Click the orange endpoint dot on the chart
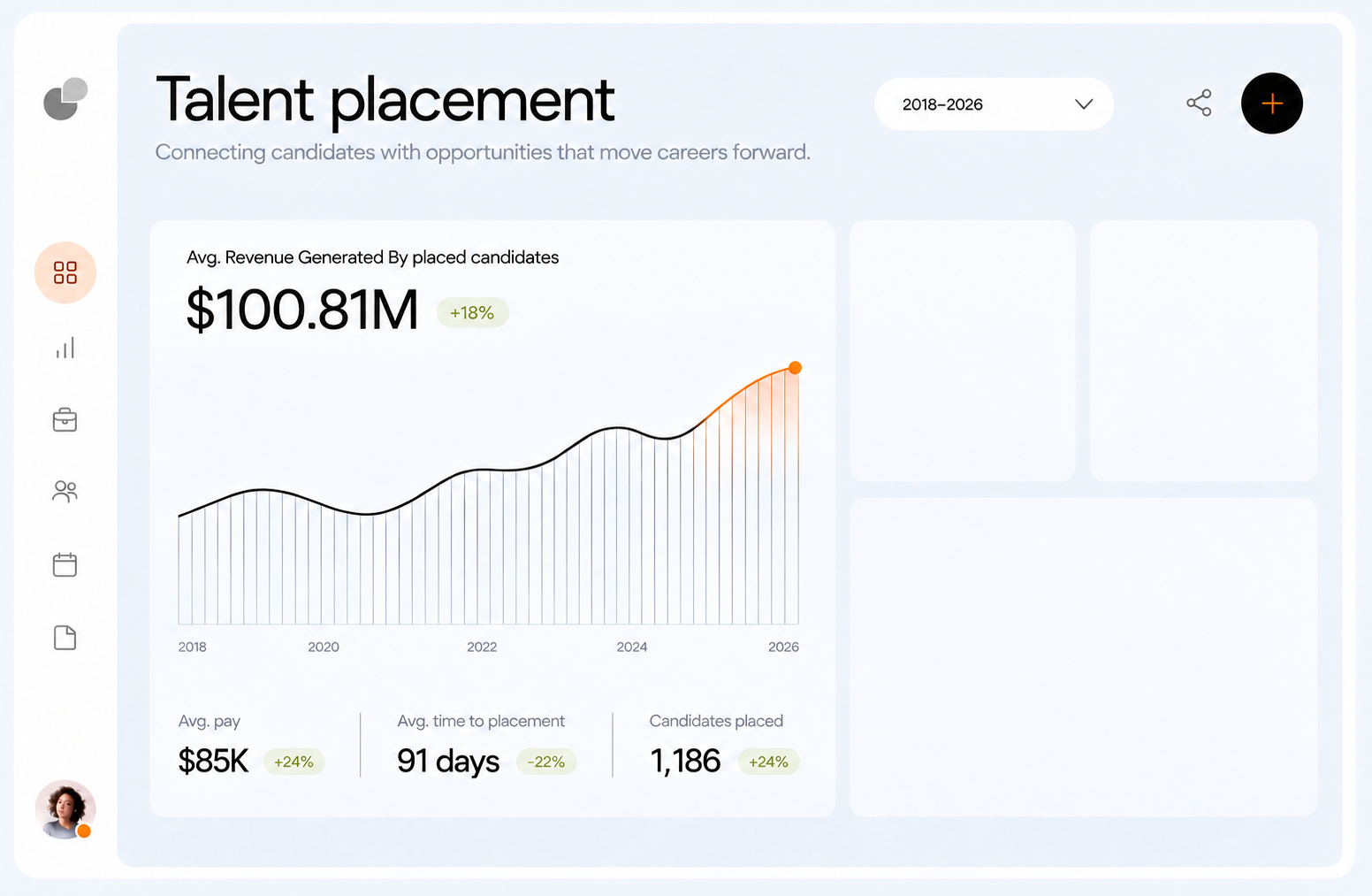This screenshot has width=1372, height=896. (795, 368)
